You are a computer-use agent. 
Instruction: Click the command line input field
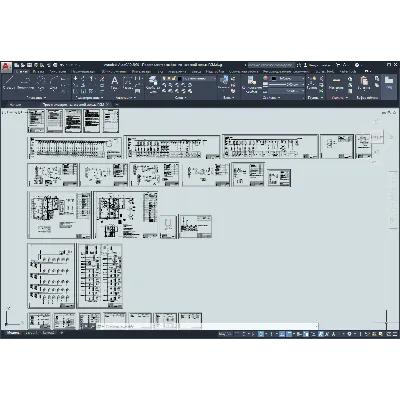(x=208, y=326)
